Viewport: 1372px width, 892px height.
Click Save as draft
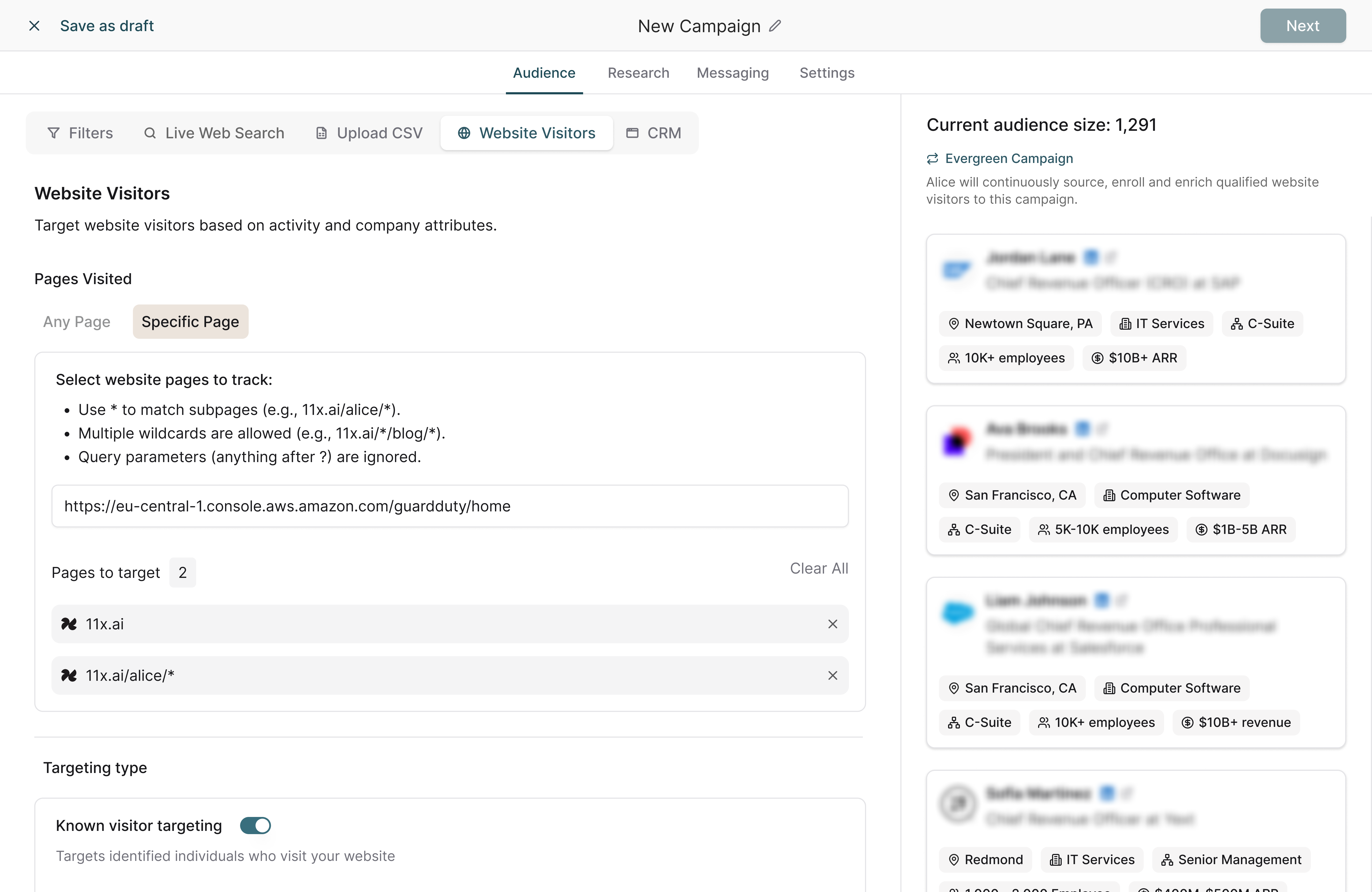pos(107,26)
